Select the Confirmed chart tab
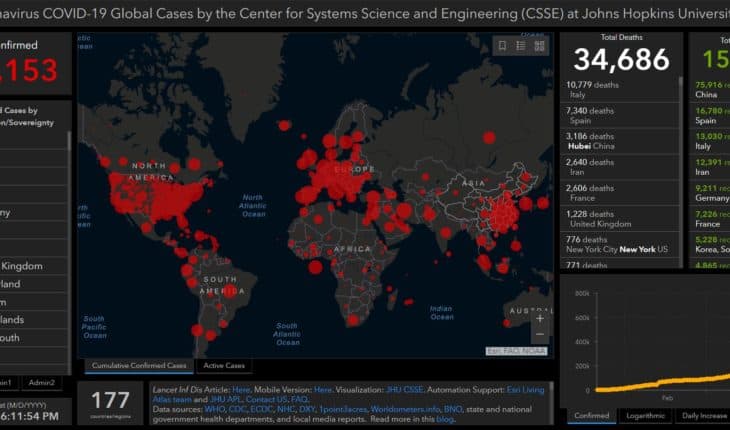Screen dimensions: 730x430 coord(591,416)
